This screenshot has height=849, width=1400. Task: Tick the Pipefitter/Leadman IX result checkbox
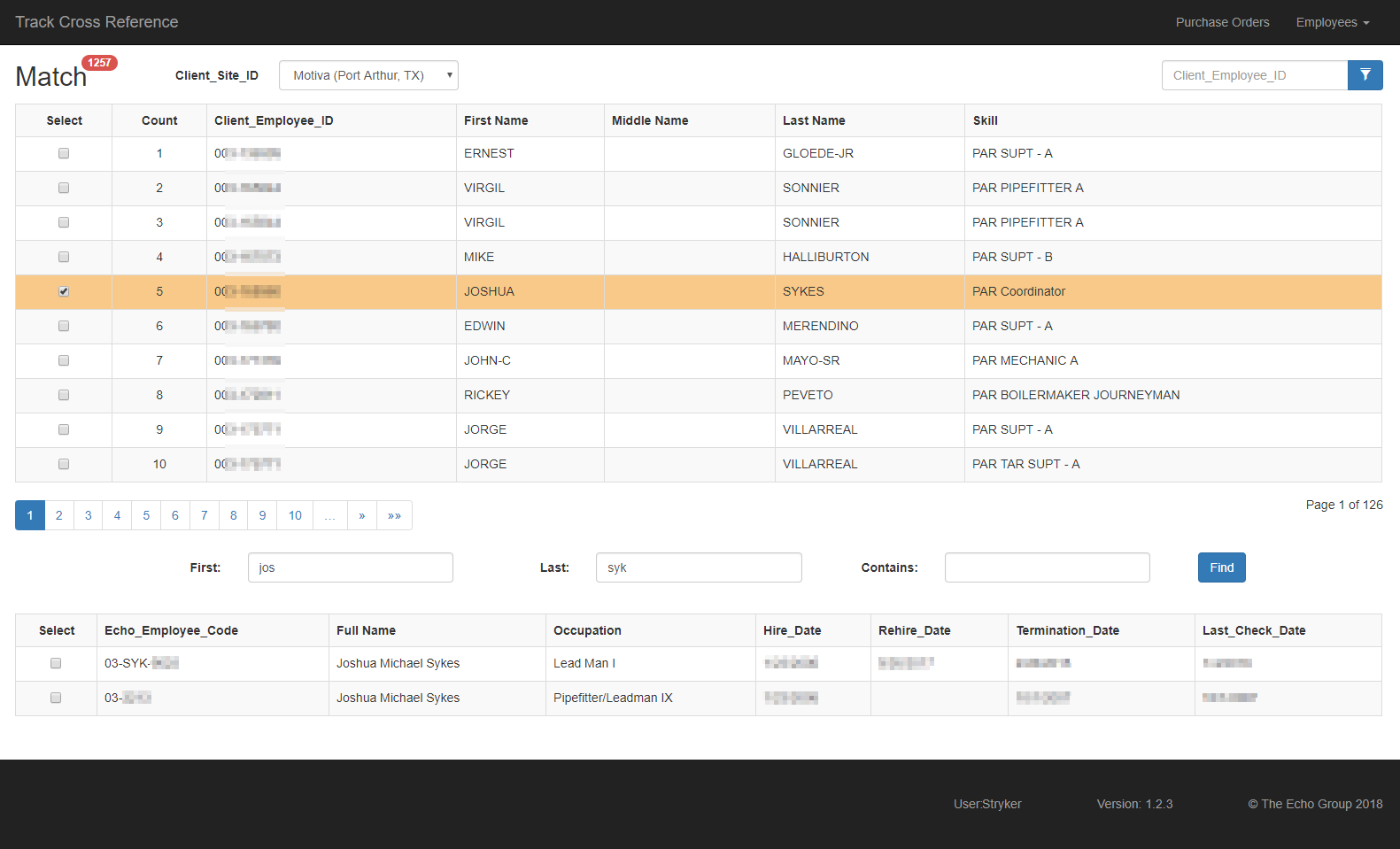coord(56,698)
